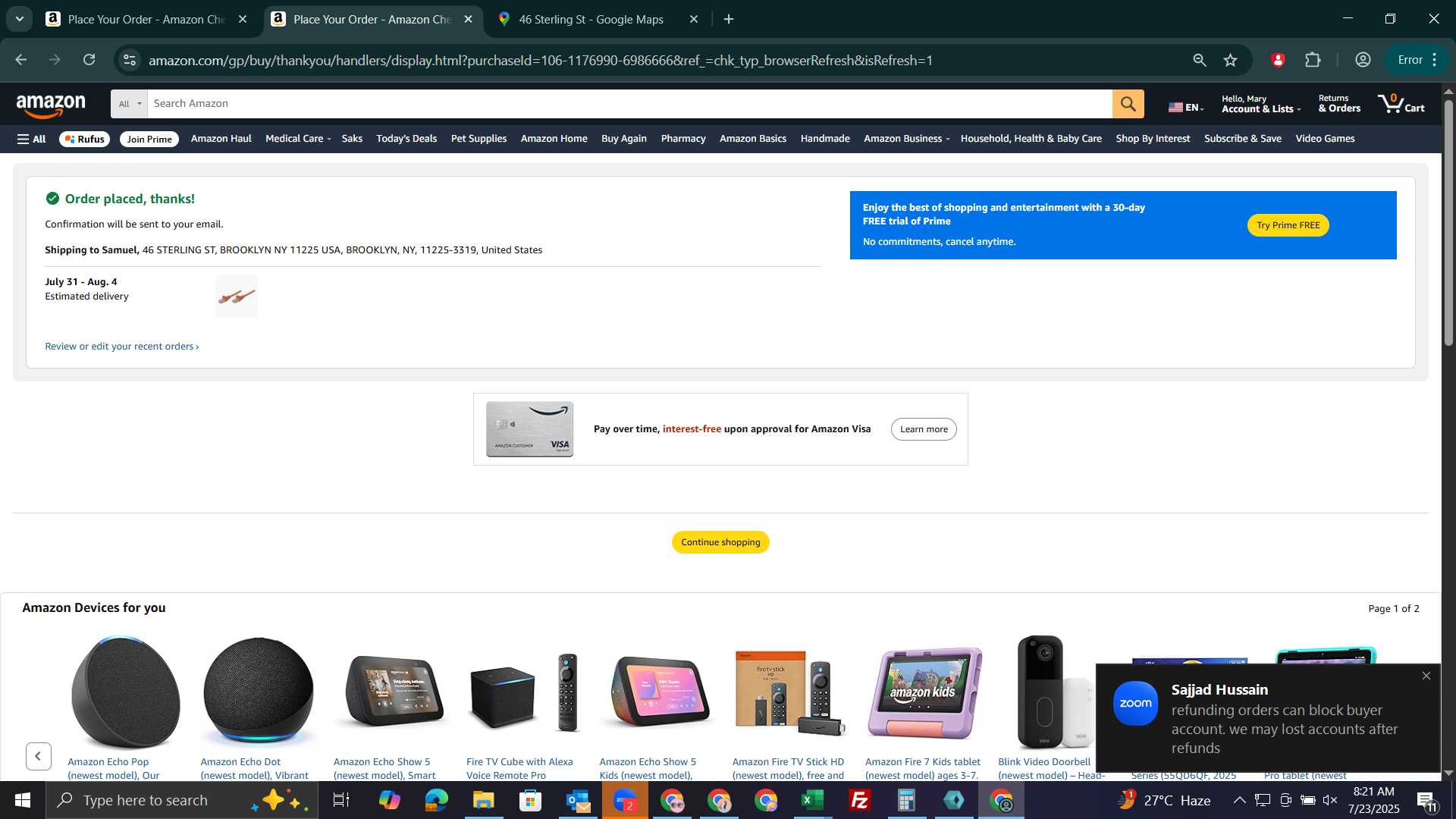Screen dimensions: 1456x819
Task: Open Pet Supplies in the nav bar
Action: [479, 139]
